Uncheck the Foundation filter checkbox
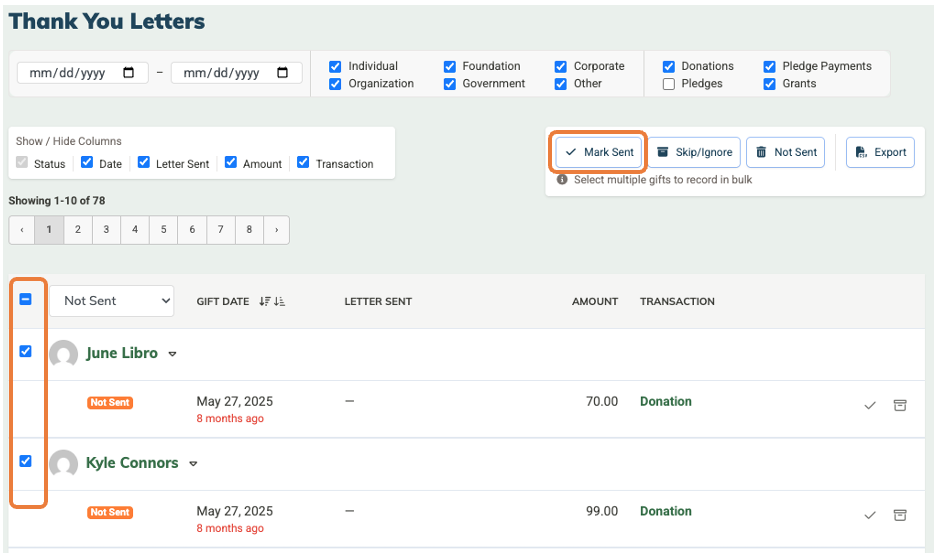This screenshot has height=555, width=936. pos(450,66)
